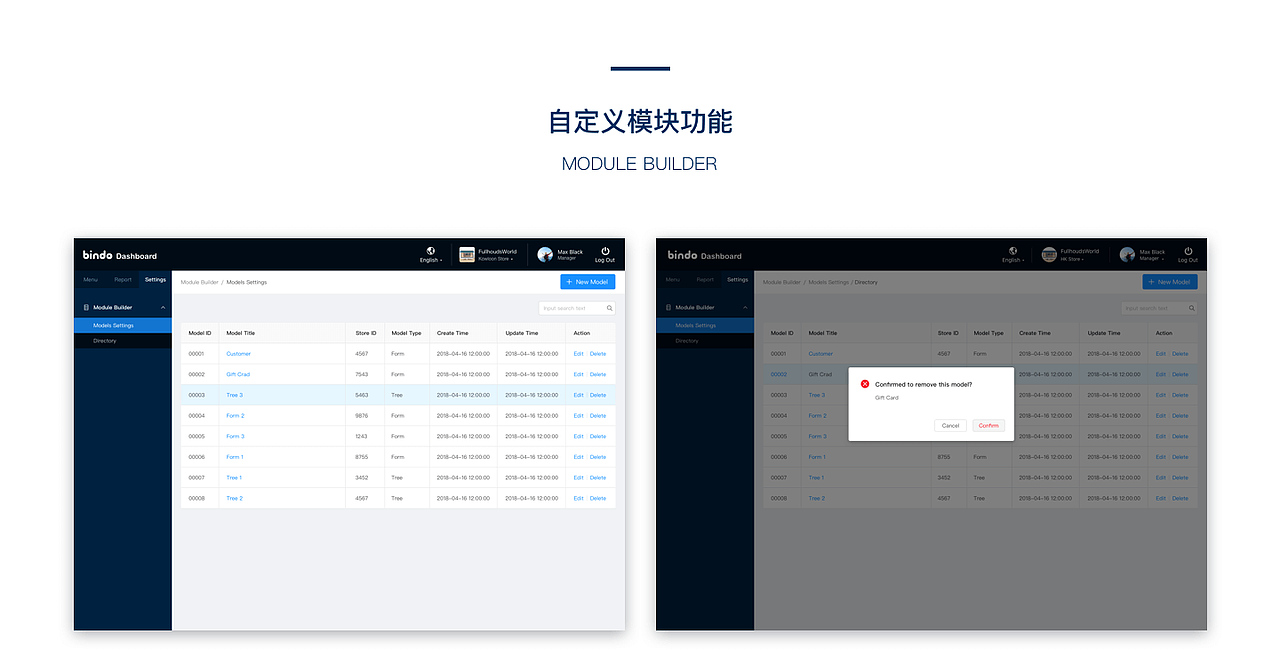Switch to Menu tab in HK Store dashboard
Image resolution: width=1280 pixels, height=658 pixels.
click(x=672, y=280)
